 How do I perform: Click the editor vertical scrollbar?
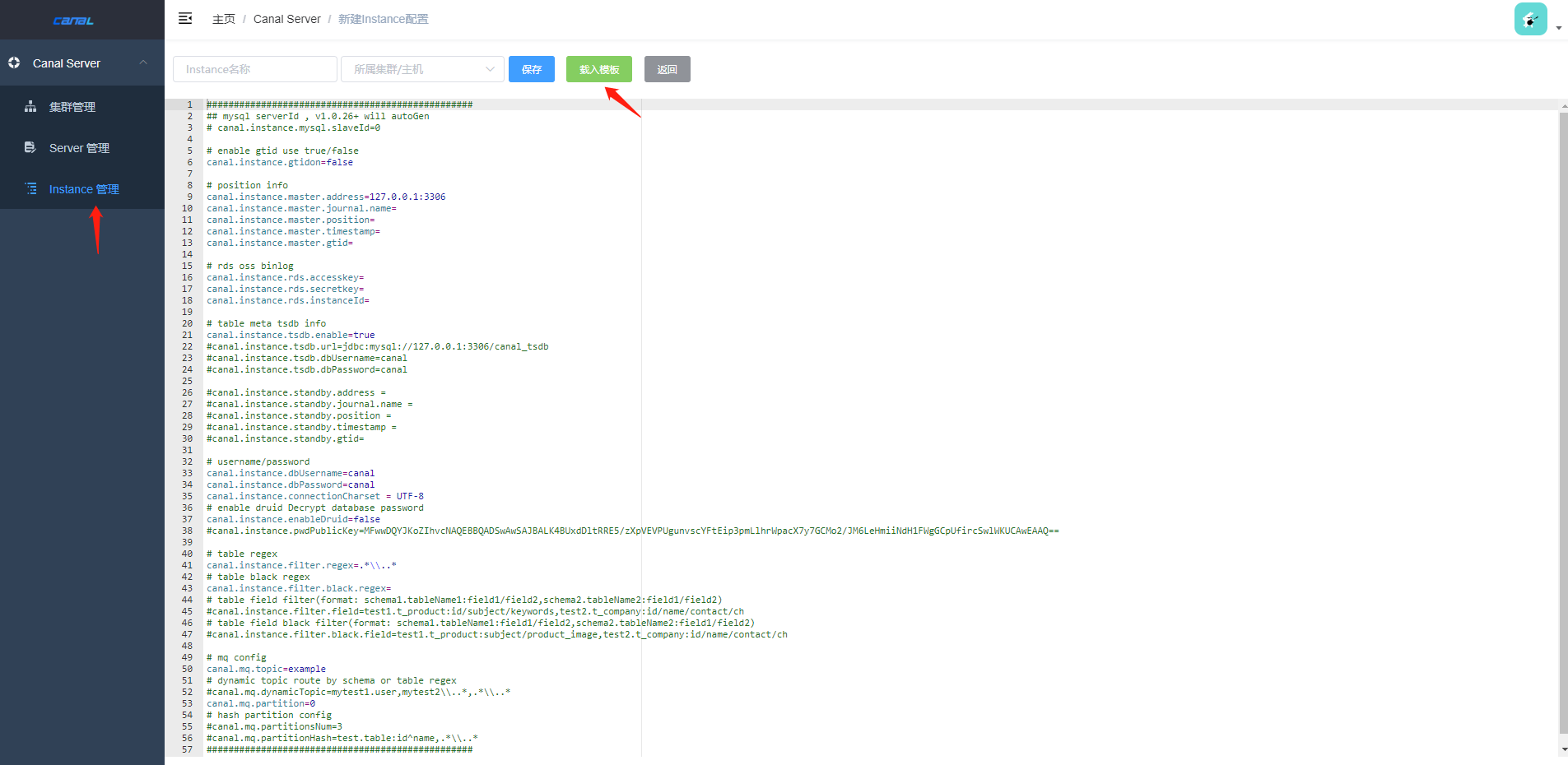[x=1563, y=421]
